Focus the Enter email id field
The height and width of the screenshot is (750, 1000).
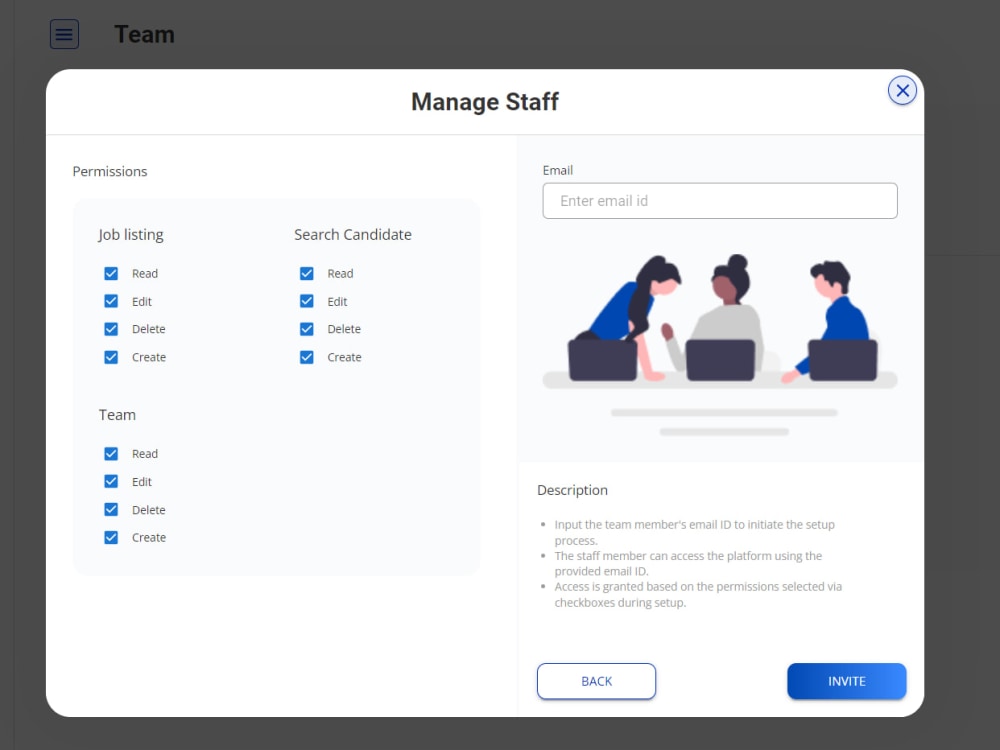click(720, 201)
